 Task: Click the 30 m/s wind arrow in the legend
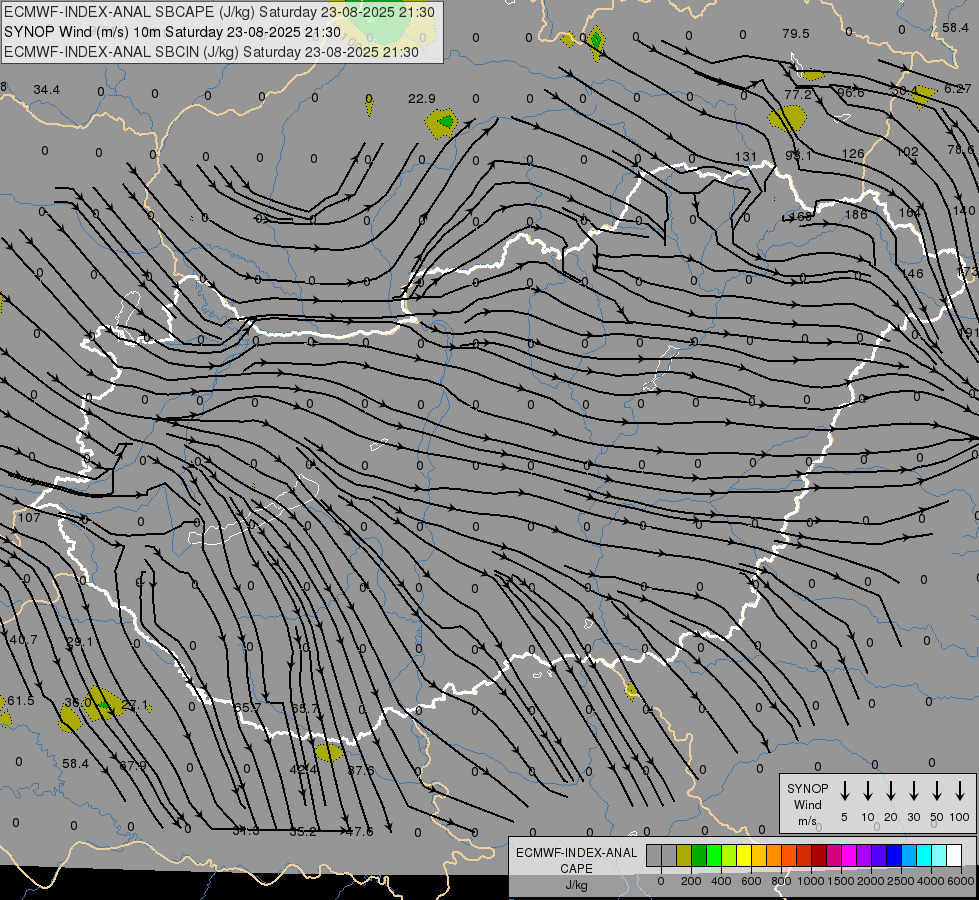[x=913, y=790]
